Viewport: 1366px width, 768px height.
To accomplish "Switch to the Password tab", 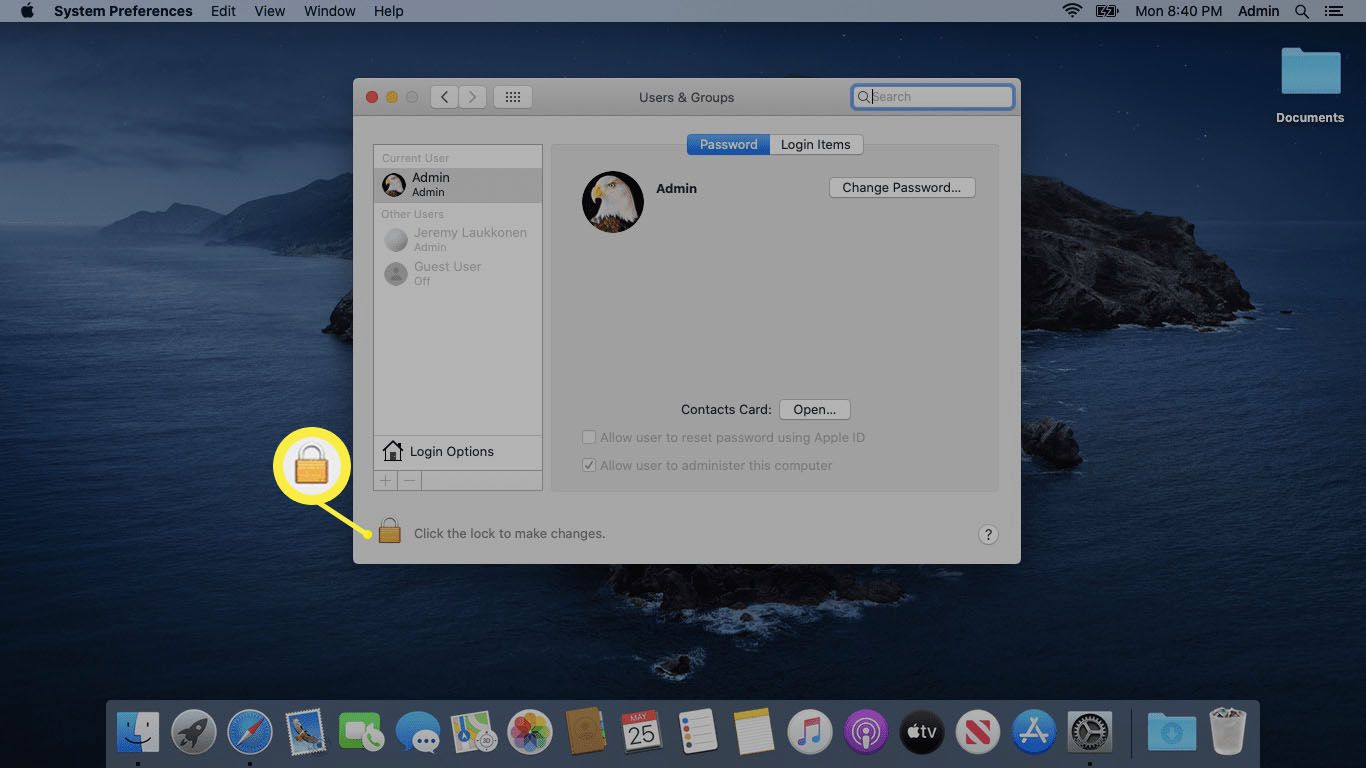I will 728,144.
